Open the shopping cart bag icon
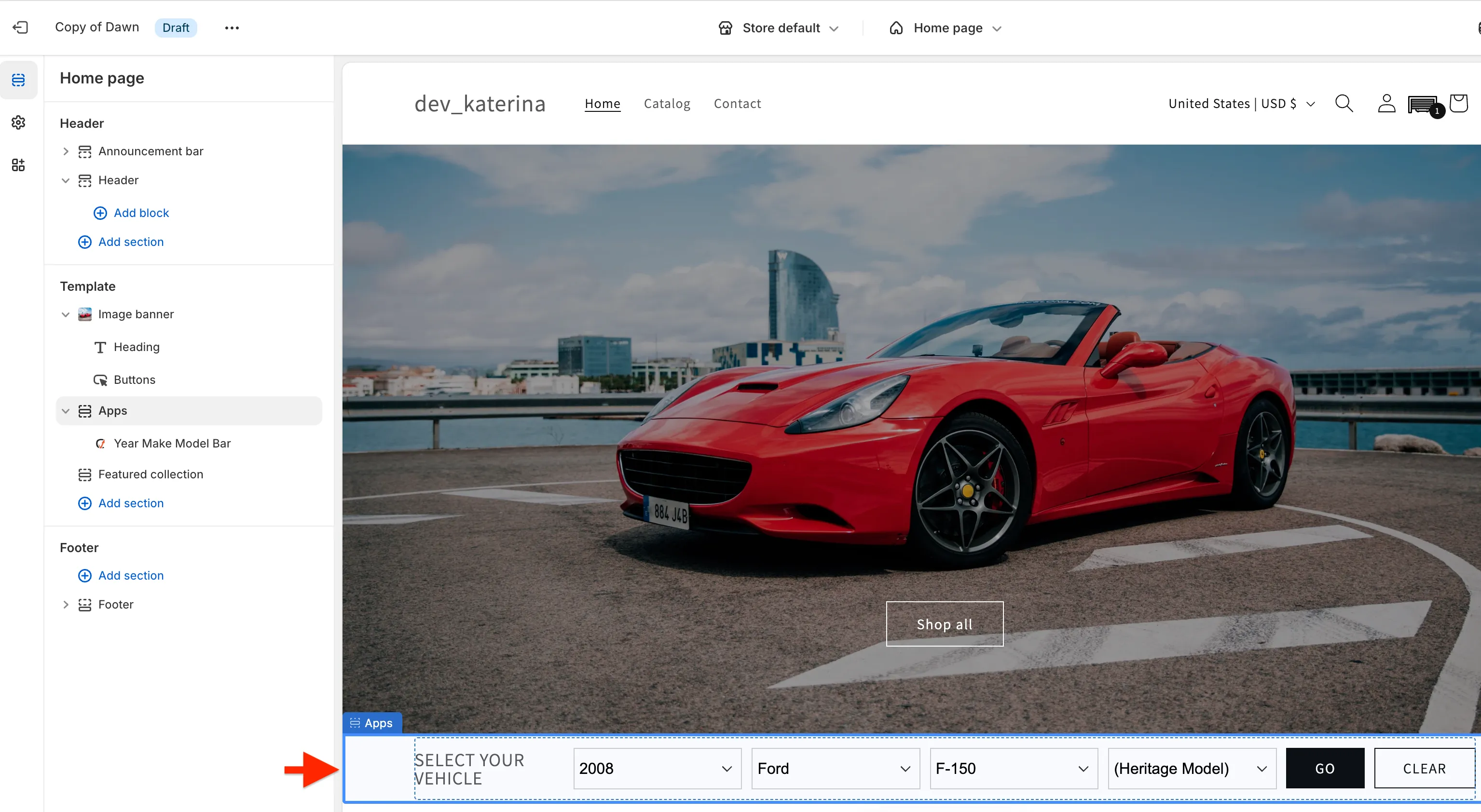The width and height of the screenshot is (1481, 812). 1459,104
